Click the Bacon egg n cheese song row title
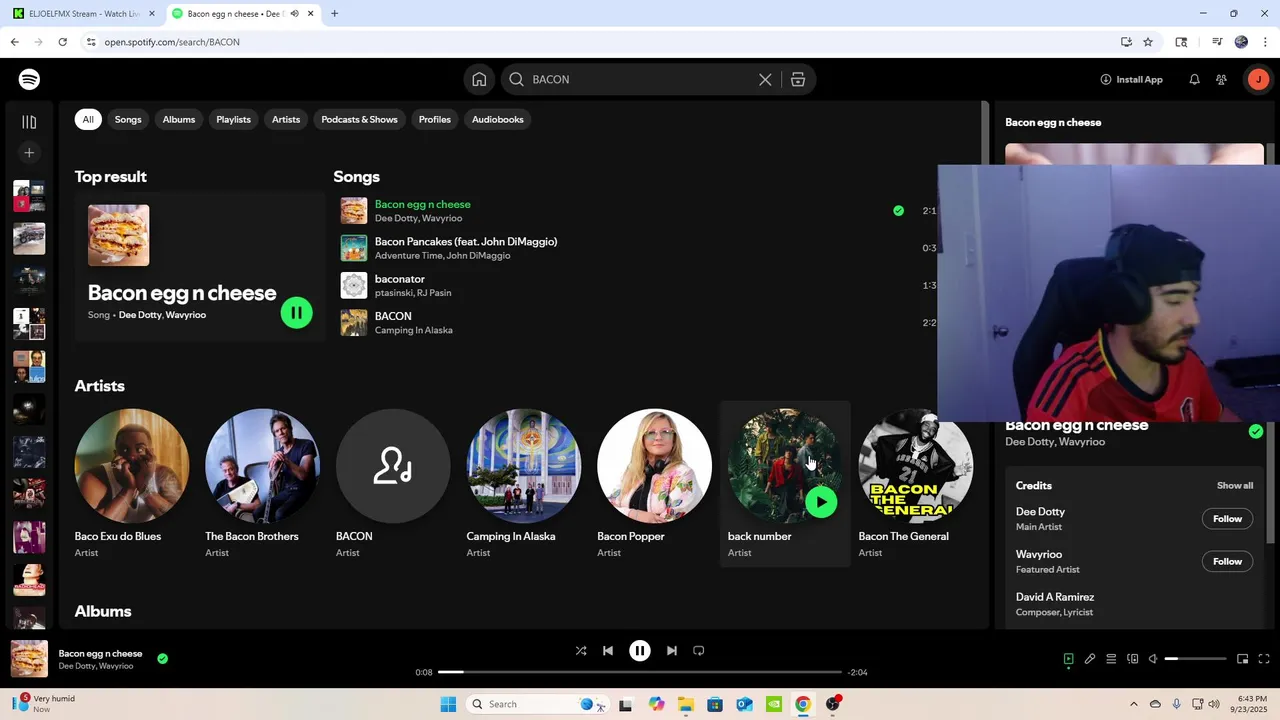The image size is (1280, 720). click(422, 204)
